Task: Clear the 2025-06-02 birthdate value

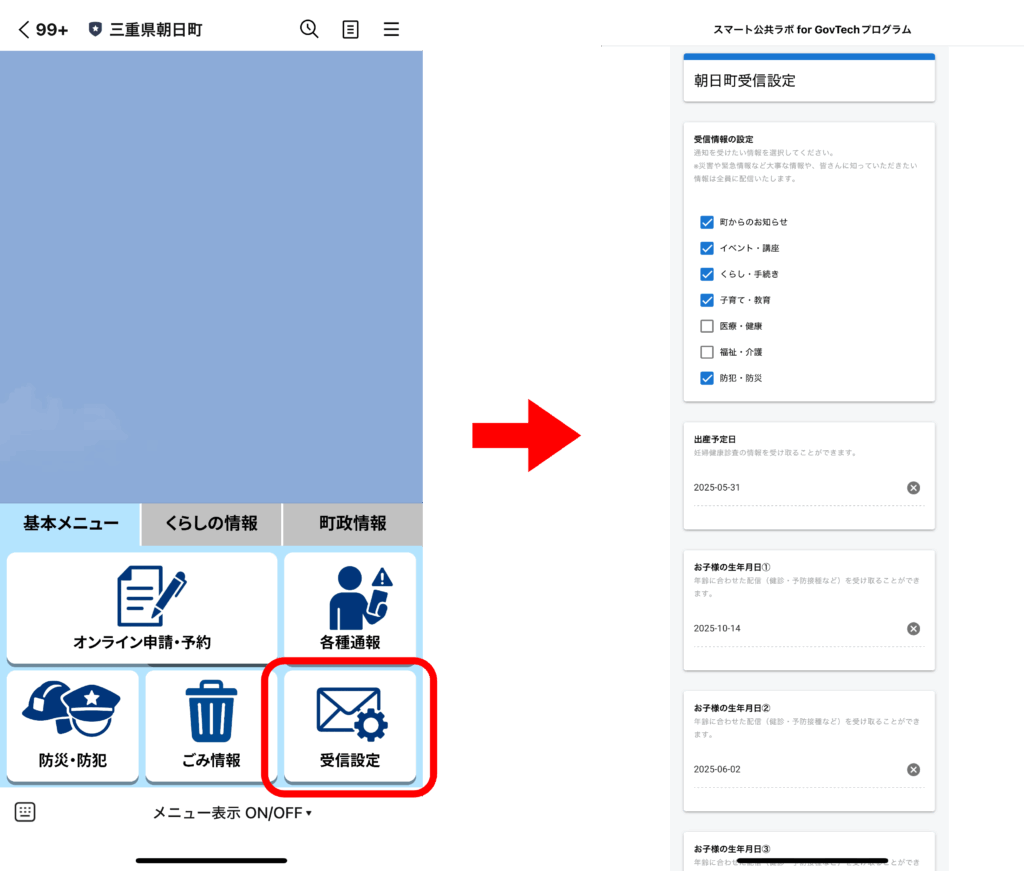Action: tap(913, 770)
